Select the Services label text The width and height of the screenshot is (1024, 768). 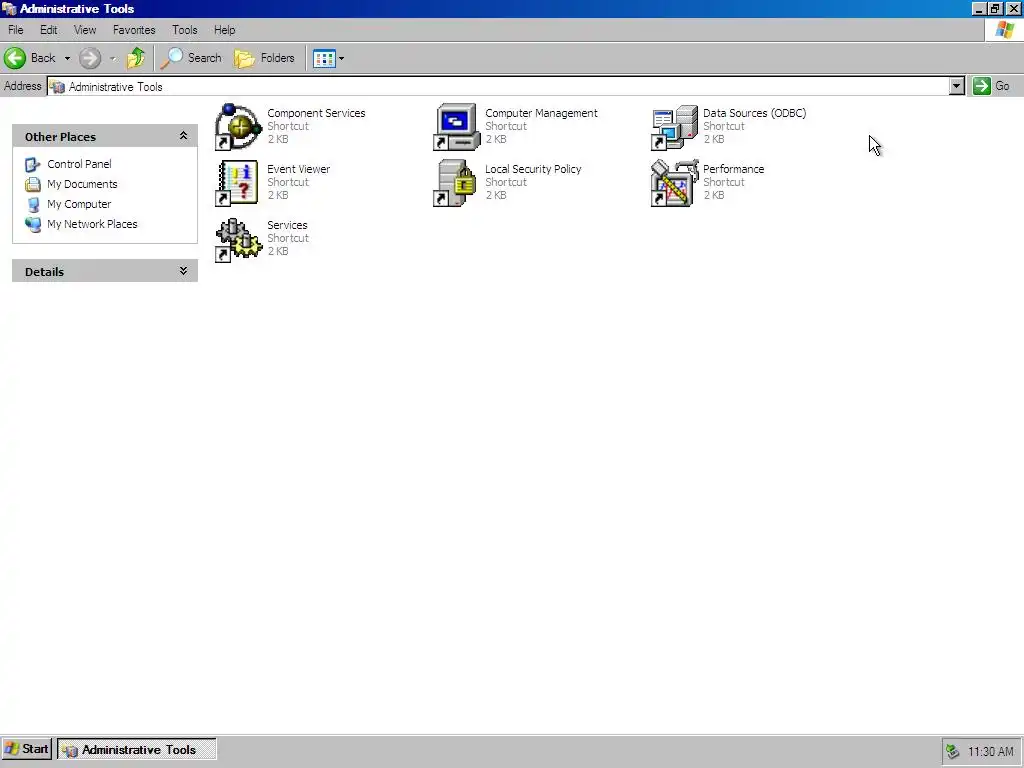click(x=287, y=225)
